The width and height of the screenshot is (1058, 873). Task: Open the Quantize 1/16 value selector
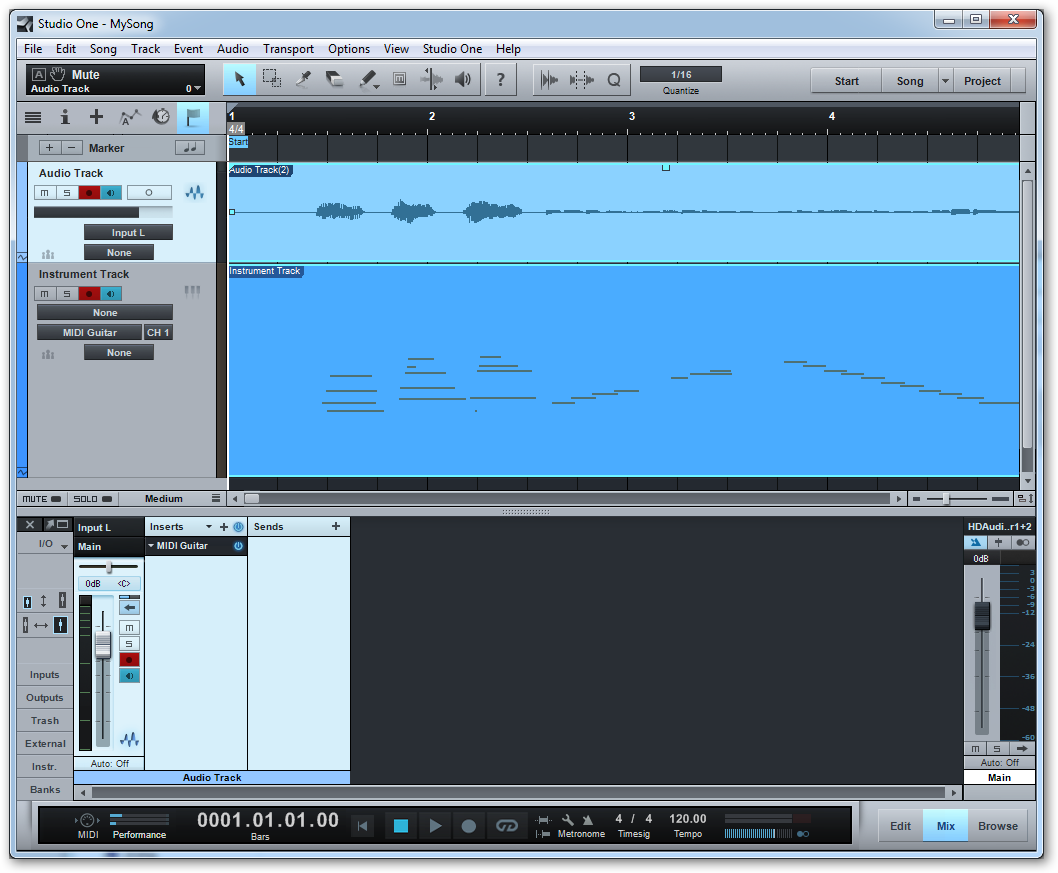coord(681,74)
